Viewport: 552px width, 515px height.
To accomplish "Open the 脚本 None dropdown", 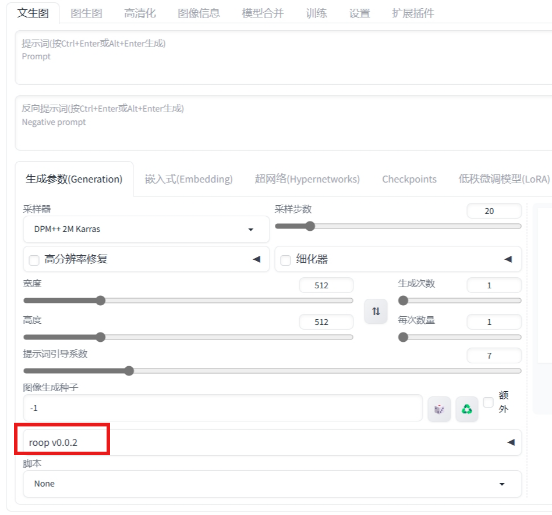I will click(272, 484).
